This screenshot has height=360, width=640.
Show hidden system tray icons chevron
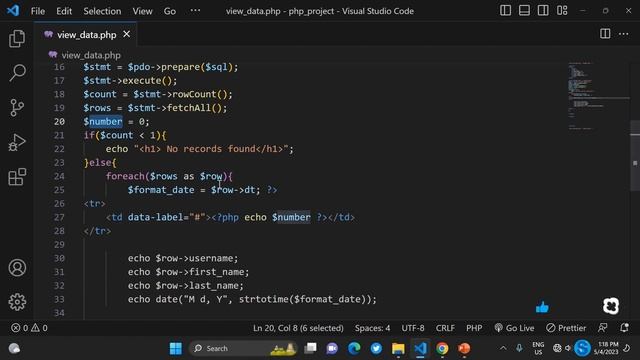tap(503, 348)
